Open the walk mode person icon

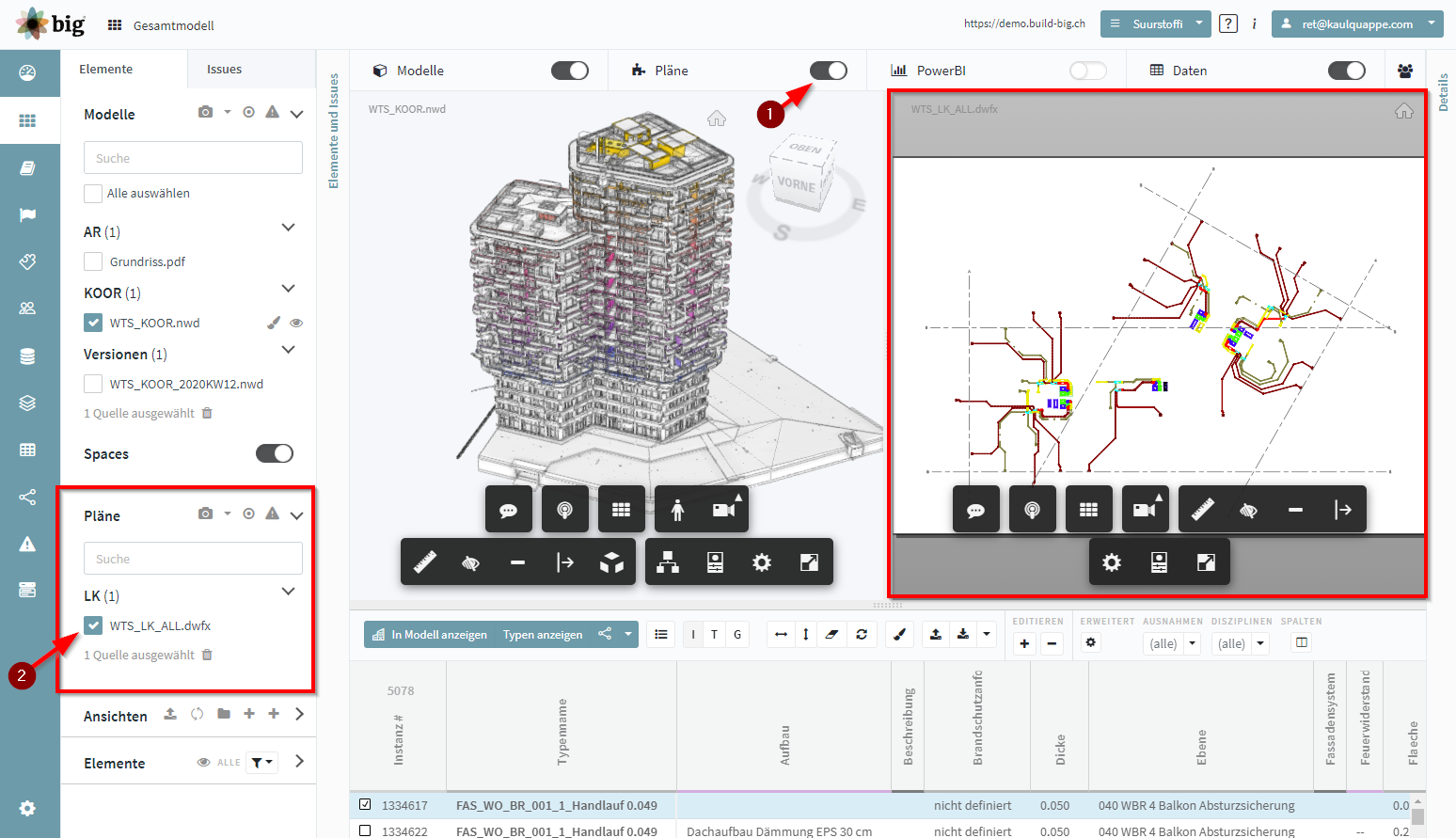(x=678, y=510)
